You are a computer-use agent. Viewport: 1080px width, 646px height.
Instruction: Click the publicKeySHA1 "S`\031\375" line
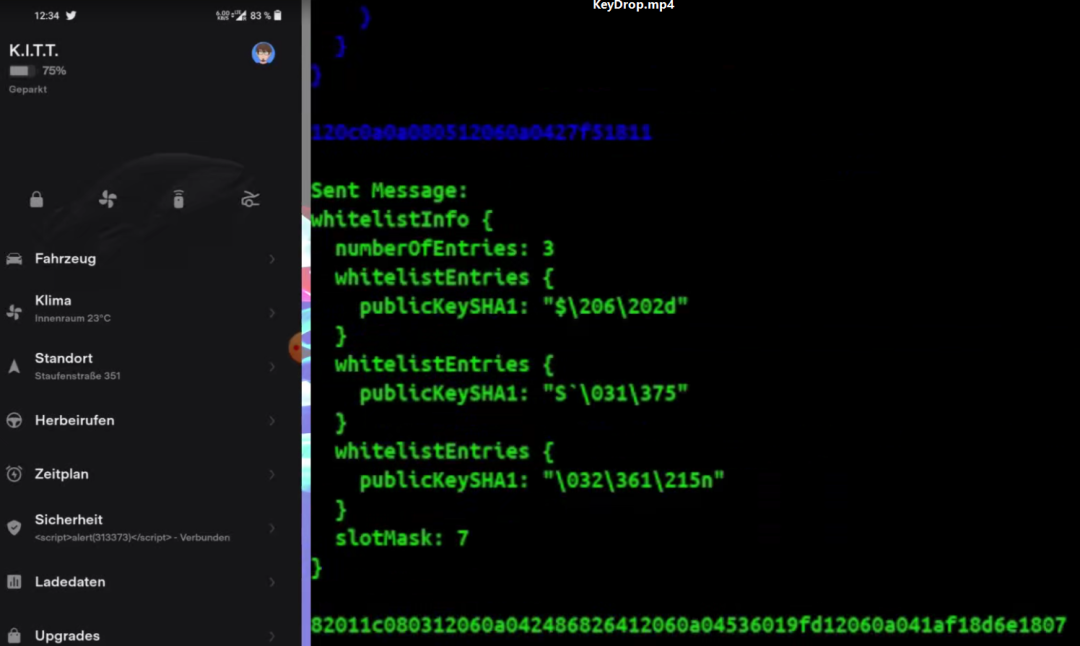click(x=523, y=393)
